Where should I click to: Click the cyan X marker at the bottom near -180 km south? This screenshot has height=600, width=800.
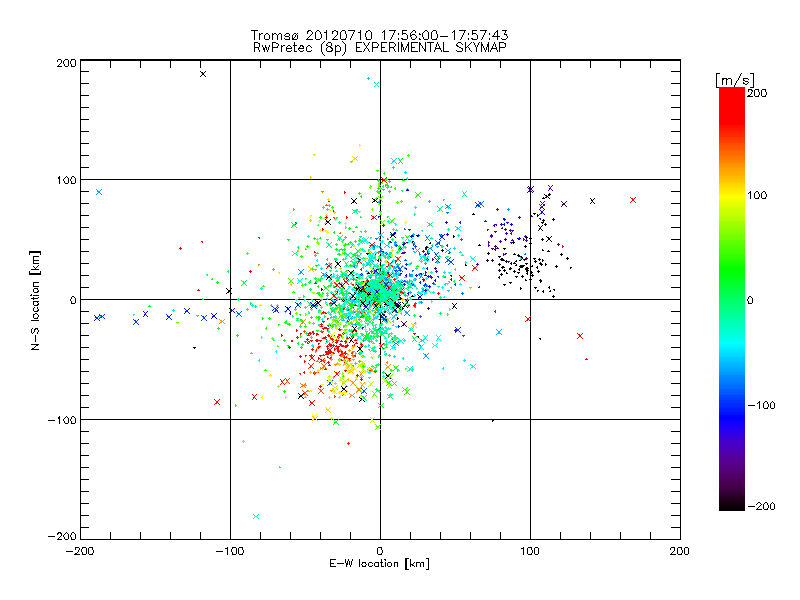tap(256, 516)
